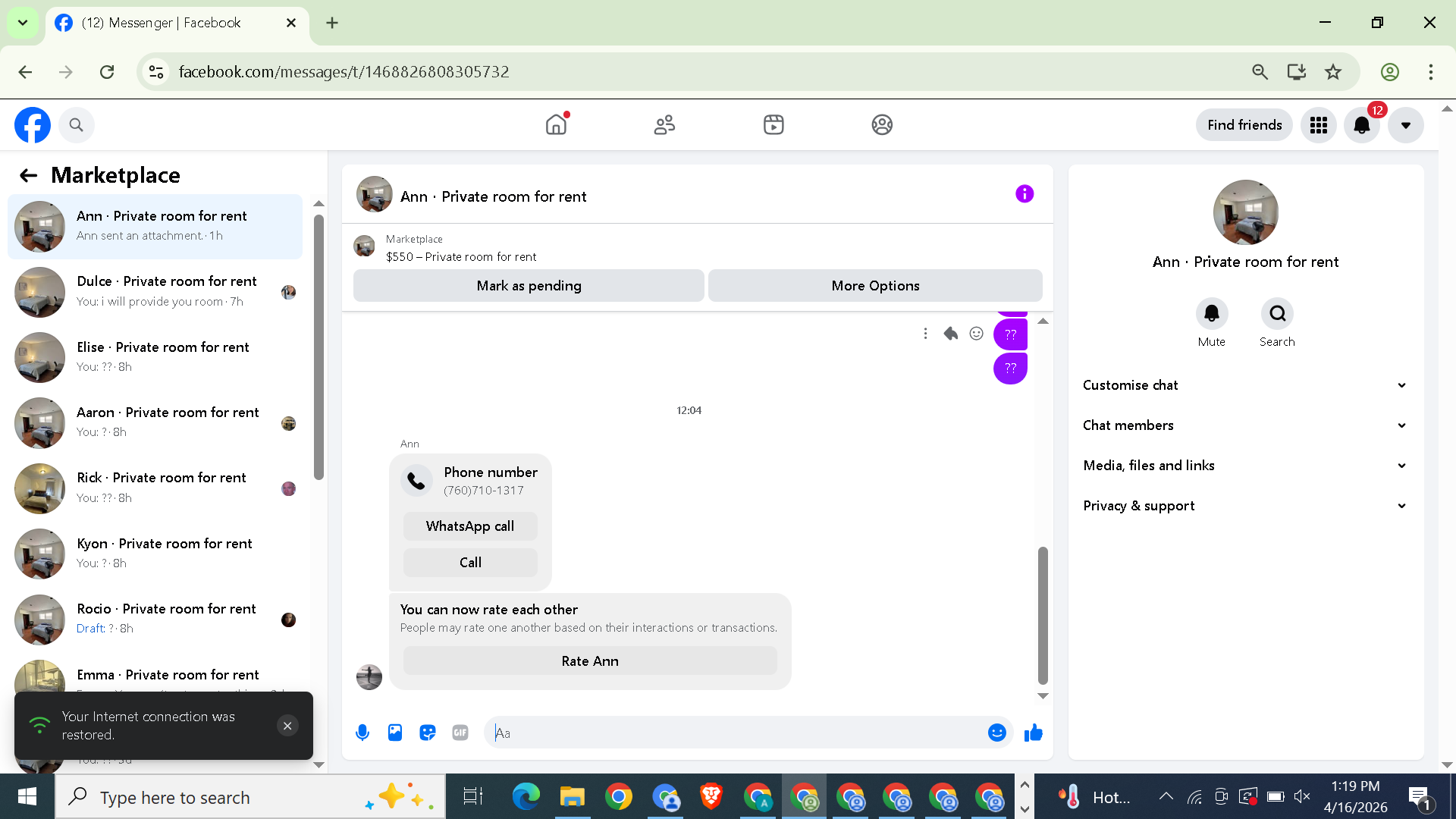Open the emoji picker in message box
This screenshot has width=1456, height=819.
(x=997, y=733)
